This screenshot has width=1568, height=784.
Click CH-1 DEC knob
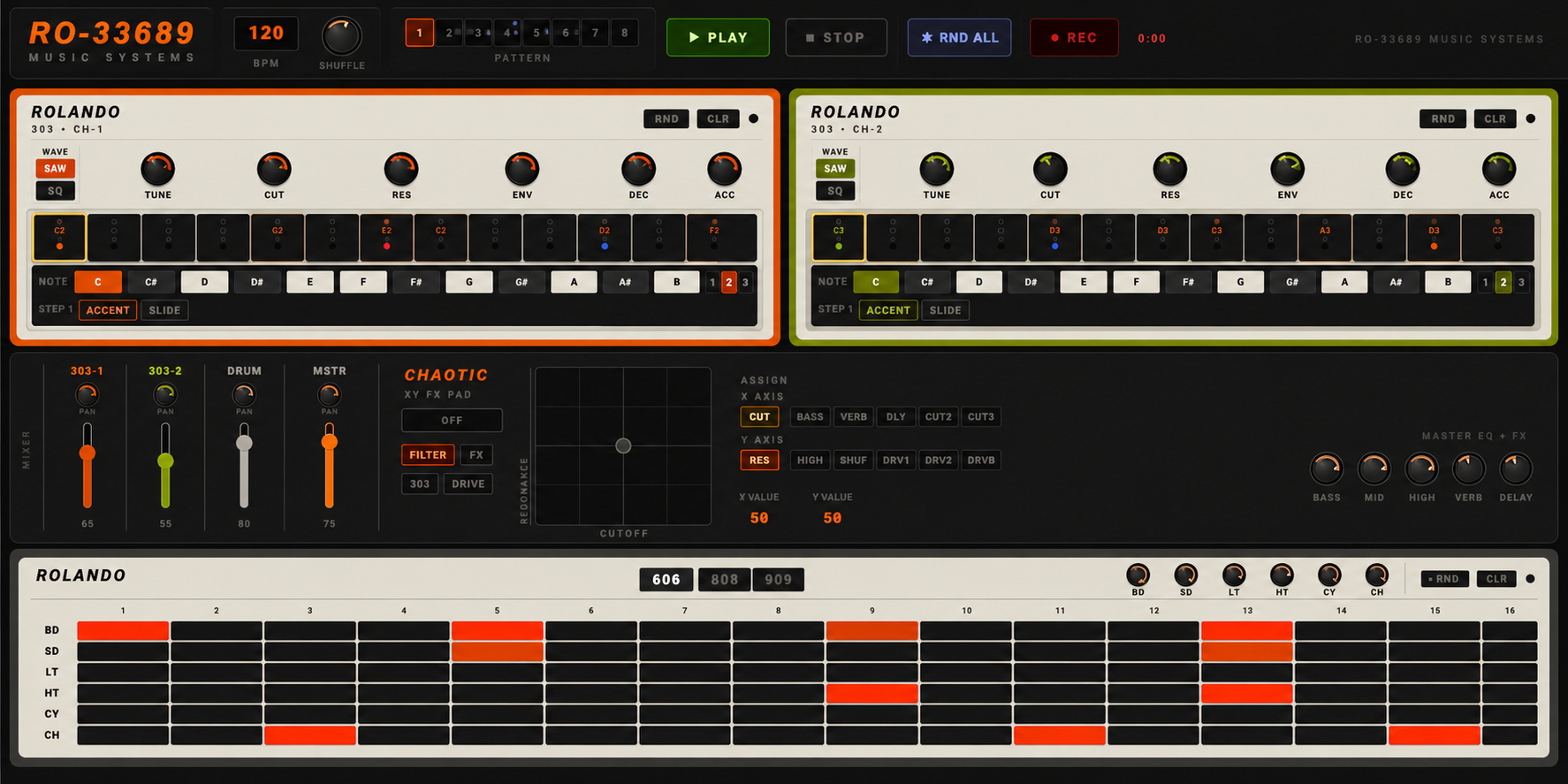click(638, 169)
